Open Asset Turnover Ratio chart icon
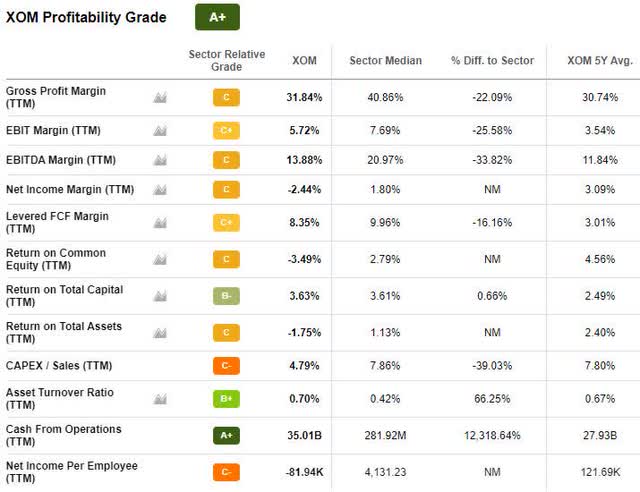 [x=160, y=399]
